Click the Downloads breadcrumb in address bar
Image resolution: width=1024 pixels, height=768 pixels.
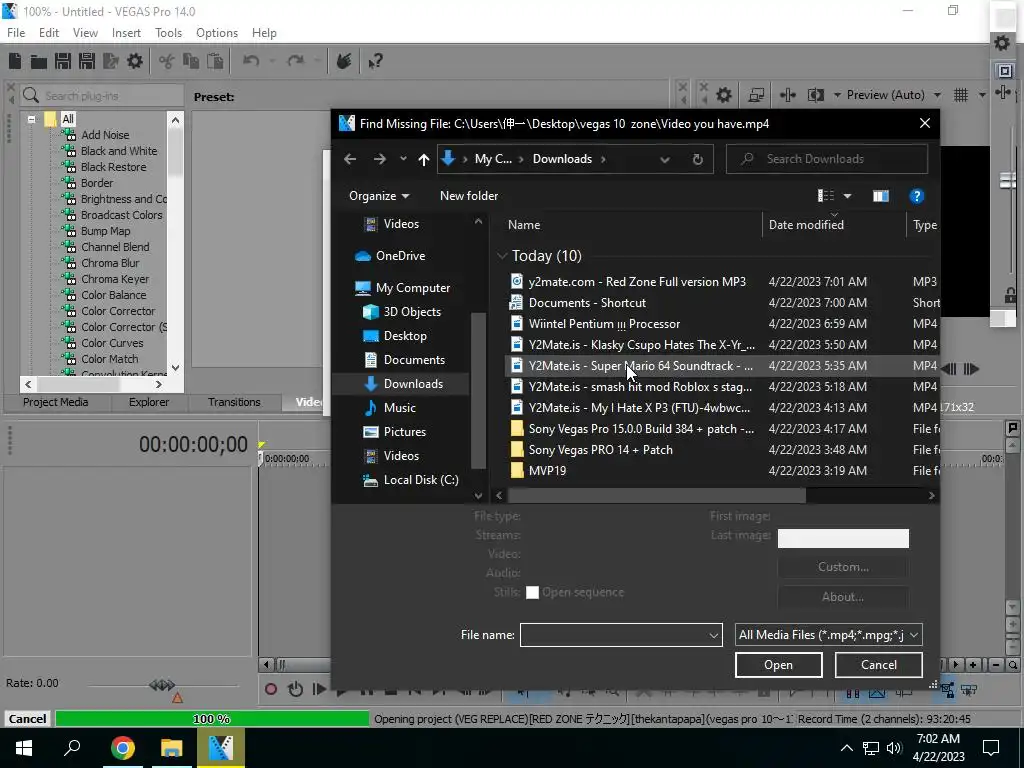pyautogui.click(x=562, y=159)
